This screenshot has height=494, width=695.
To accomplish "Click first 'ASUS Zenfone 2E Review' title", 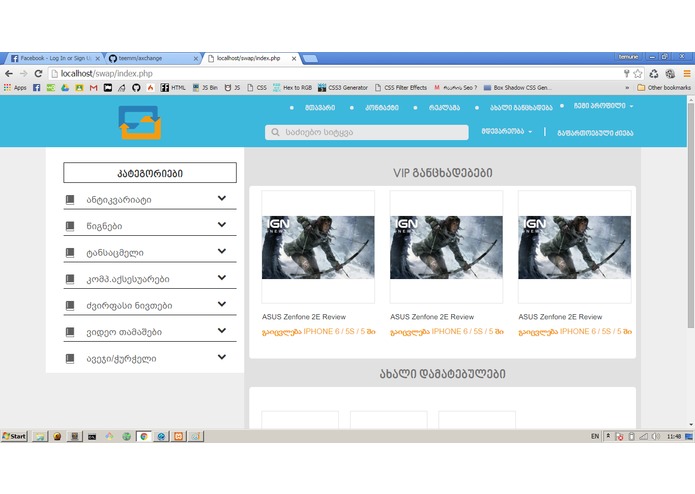I will point(304,317).
